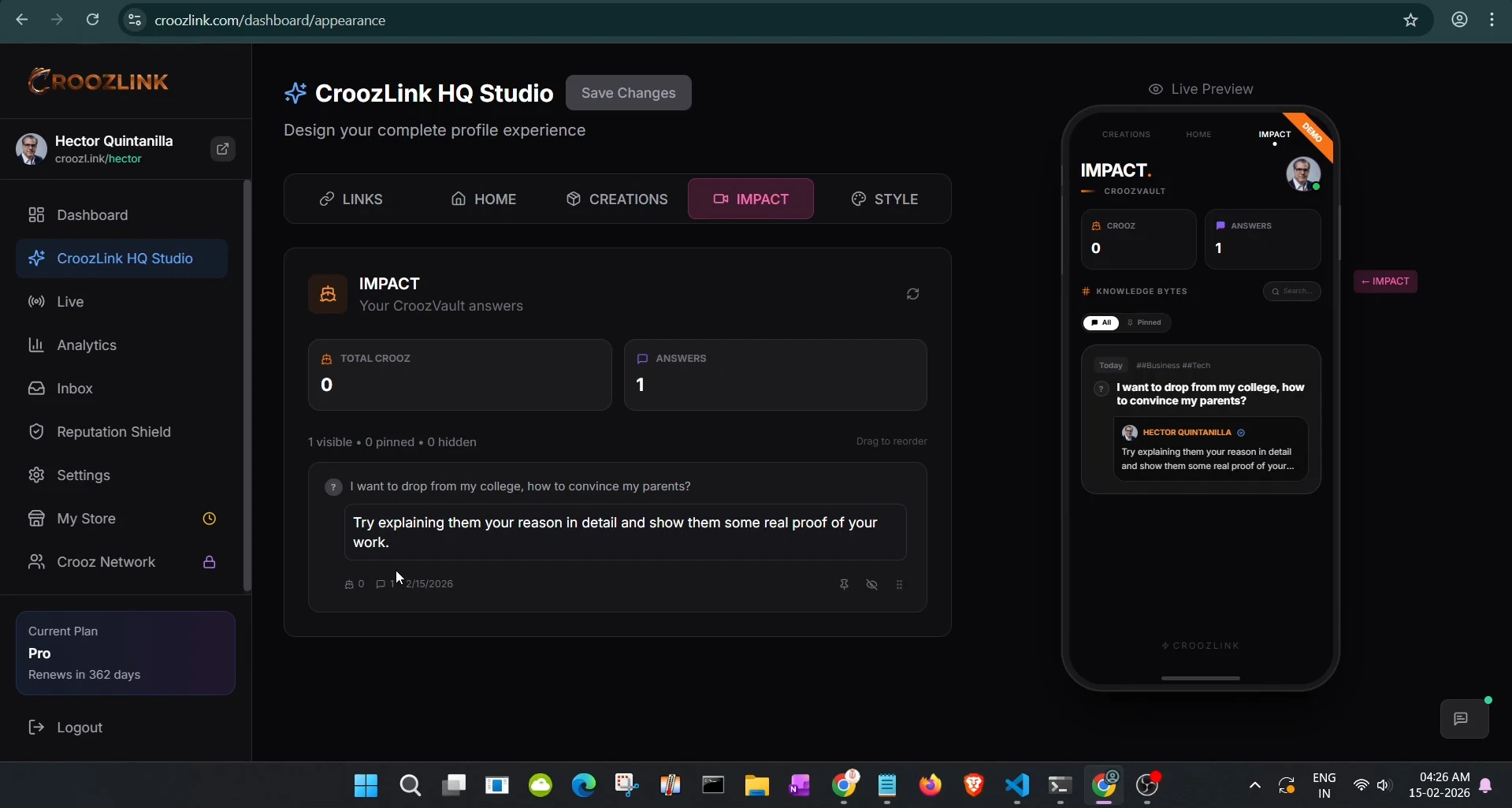This screenshot has width=1512, height=808.
Task: Expand hidden icons in the system tray
Action: [1254, 785]
